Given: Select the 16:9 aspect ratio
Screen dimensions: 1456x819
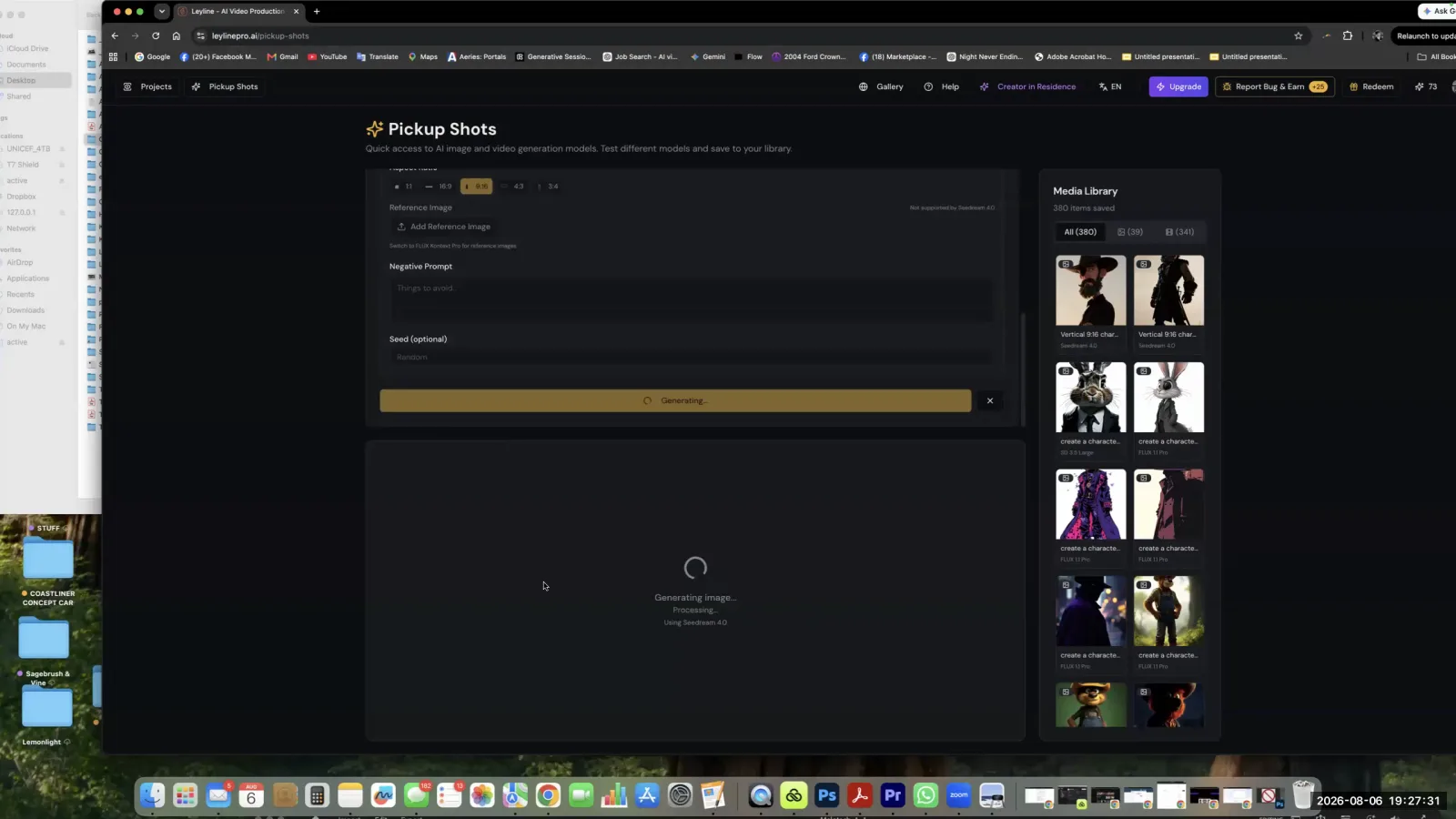Looking at the screenshot, I should pyautogui.click(x=439, y=187).
